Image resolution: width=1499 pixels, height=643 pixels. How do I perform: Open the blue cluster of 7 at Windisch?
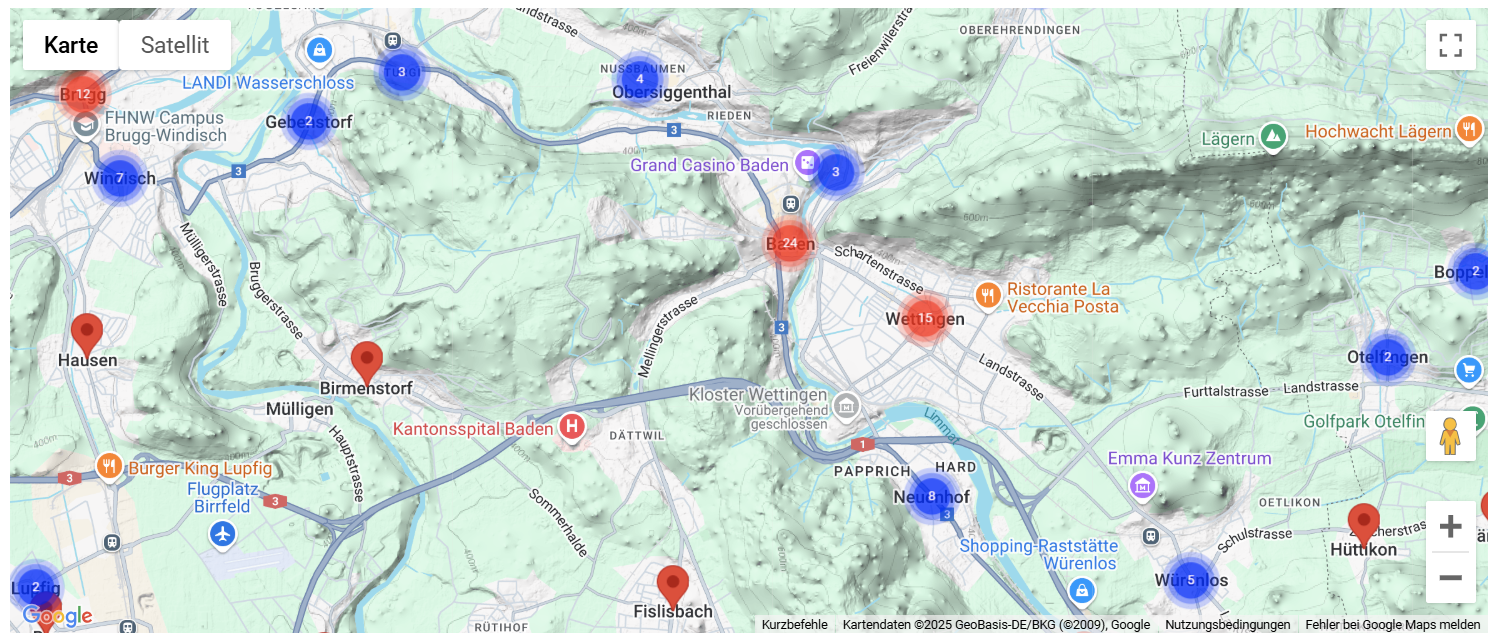click(x=120, y=179)
